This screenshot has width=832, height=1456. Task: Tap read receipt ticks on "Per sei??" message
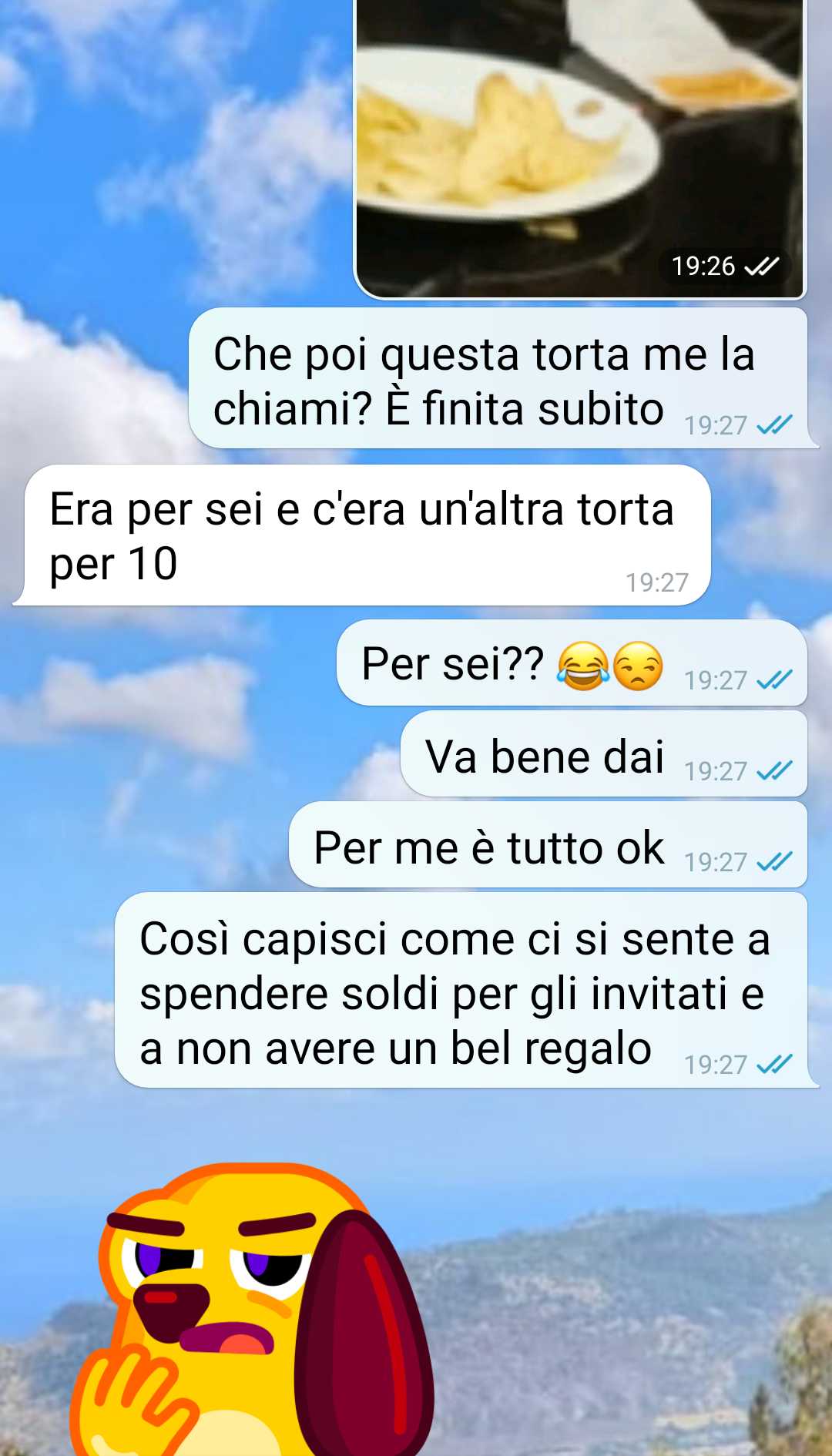[774, 679]
